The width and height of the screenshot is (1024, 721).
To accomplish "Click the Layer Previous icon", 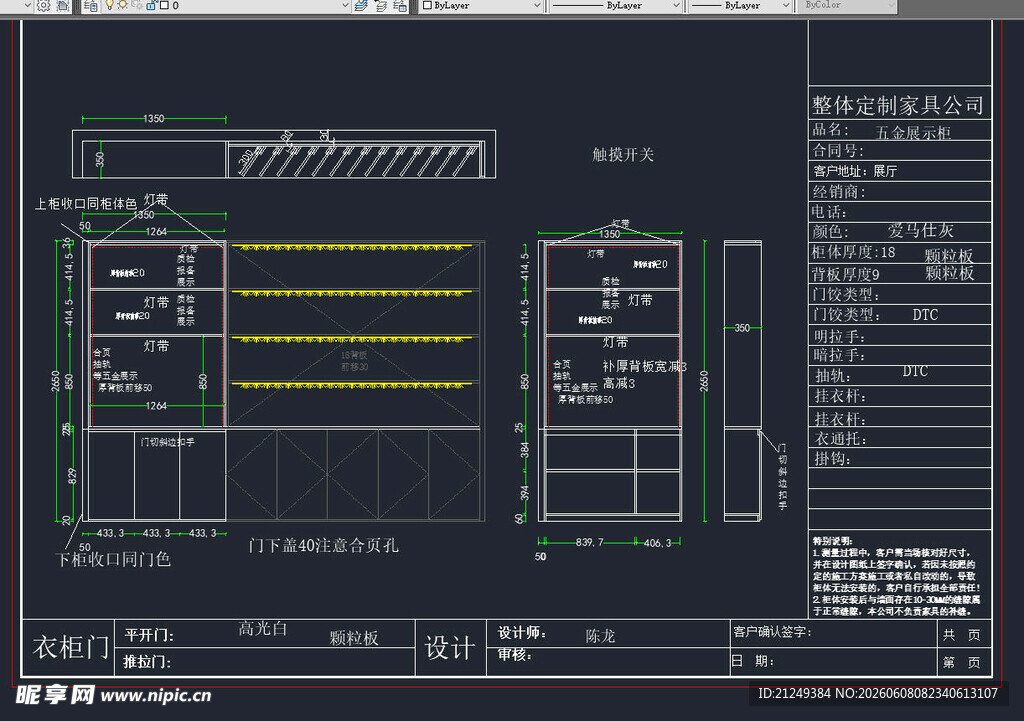I will pyautogui.click(x=381, y=6).
